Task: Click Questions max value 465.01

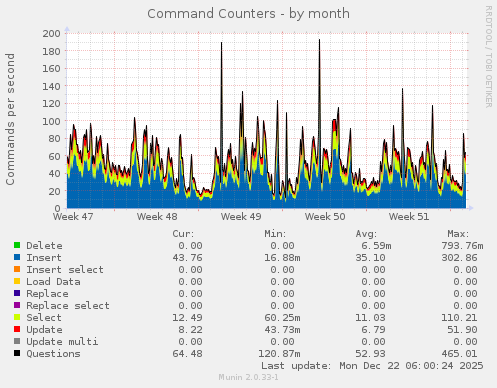Action: pos(459,354)
